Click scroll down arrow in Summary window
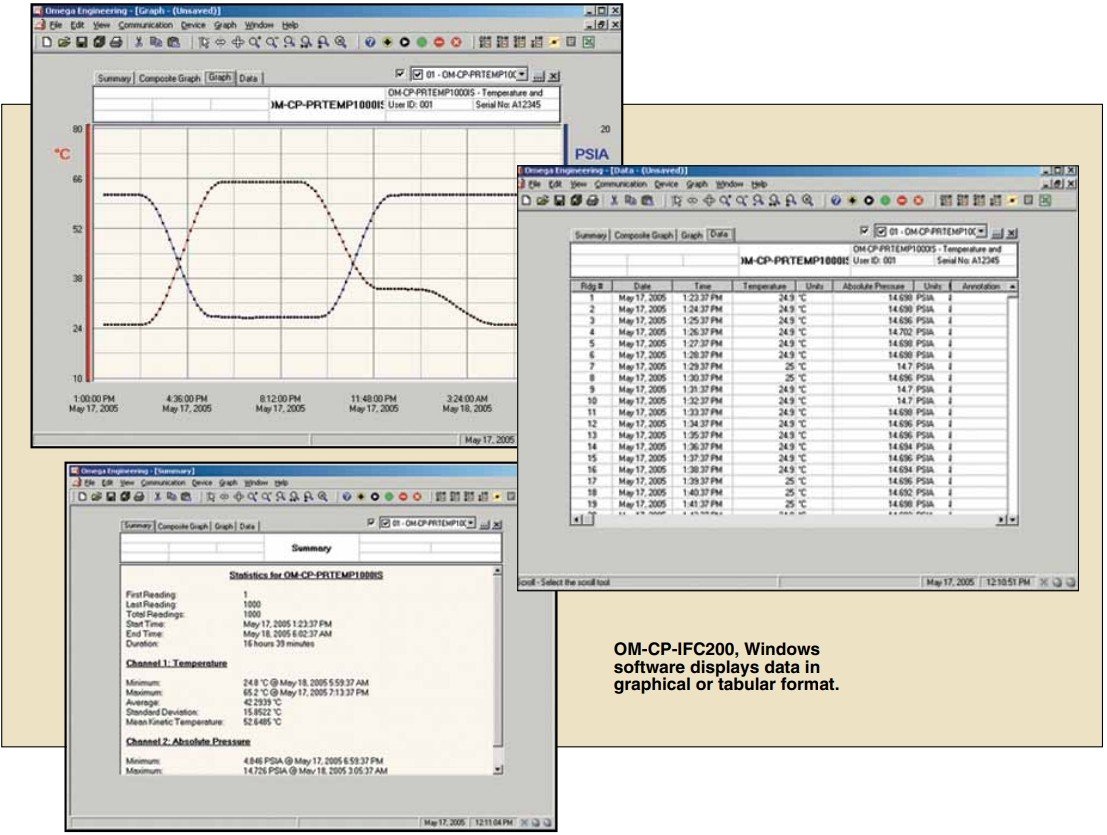Viewport: 1107px width, 835px height. 498,770
